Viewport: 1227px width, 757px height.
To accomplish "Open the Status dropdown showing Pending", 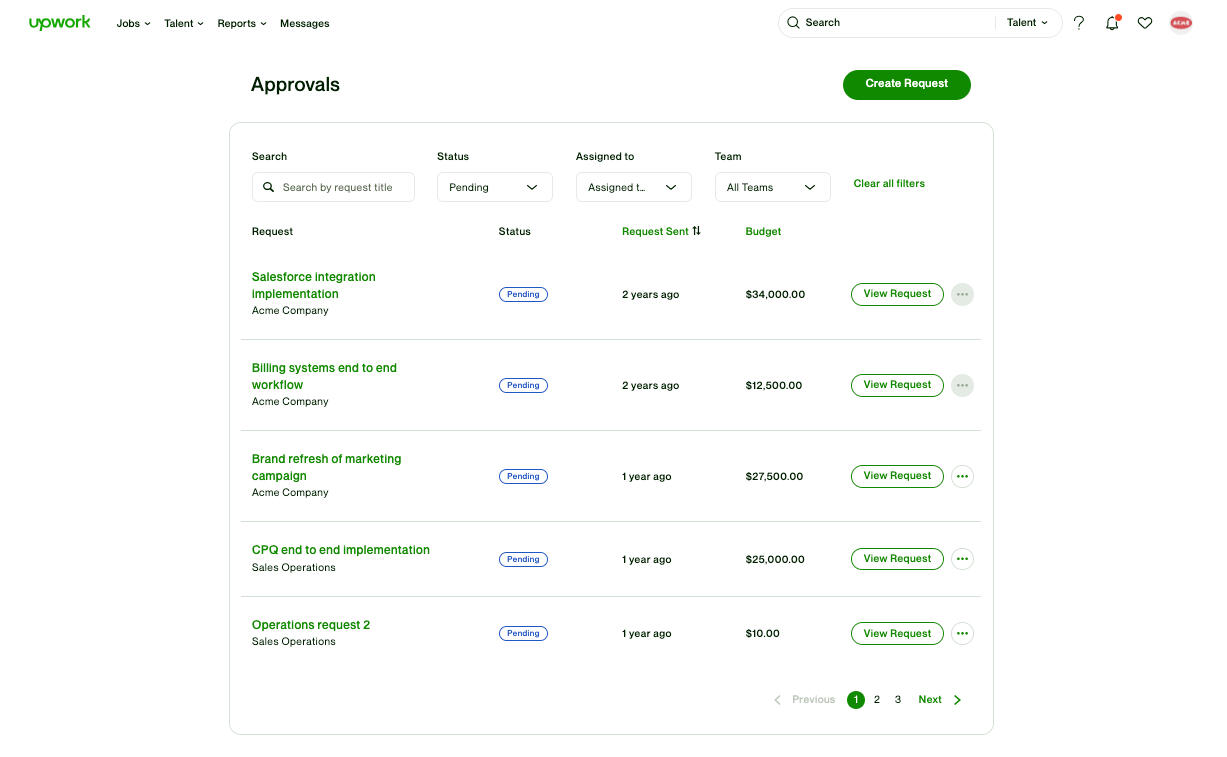I will coord(494,186).
